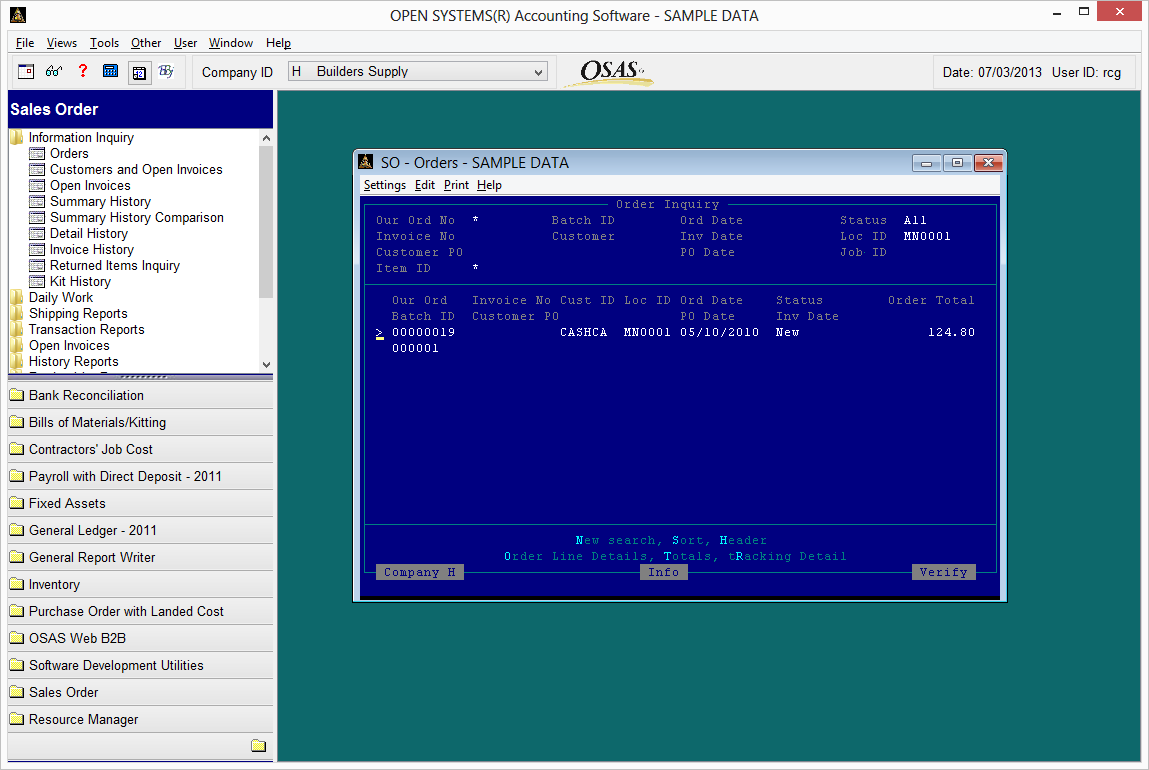Click the eyeglasses view icon
The width and height of the screenshot is (1149, 770).
coord(53,71)
